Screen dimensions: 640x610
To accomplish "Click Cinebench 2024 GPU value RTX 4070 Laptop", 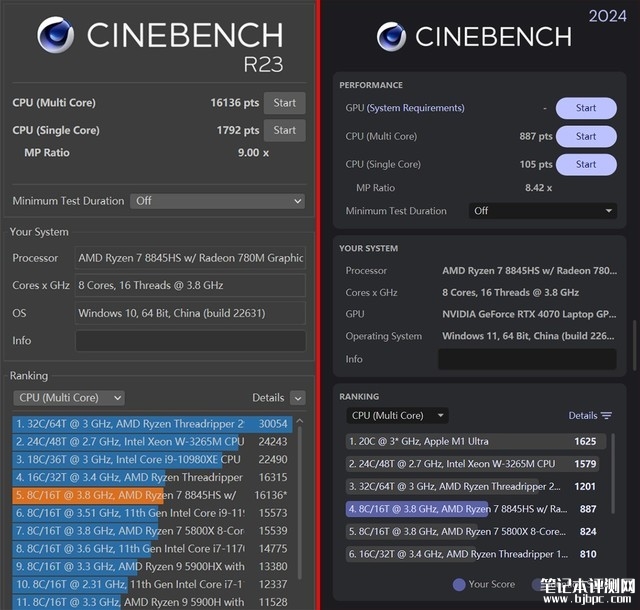I will click(x=529, y=314).
